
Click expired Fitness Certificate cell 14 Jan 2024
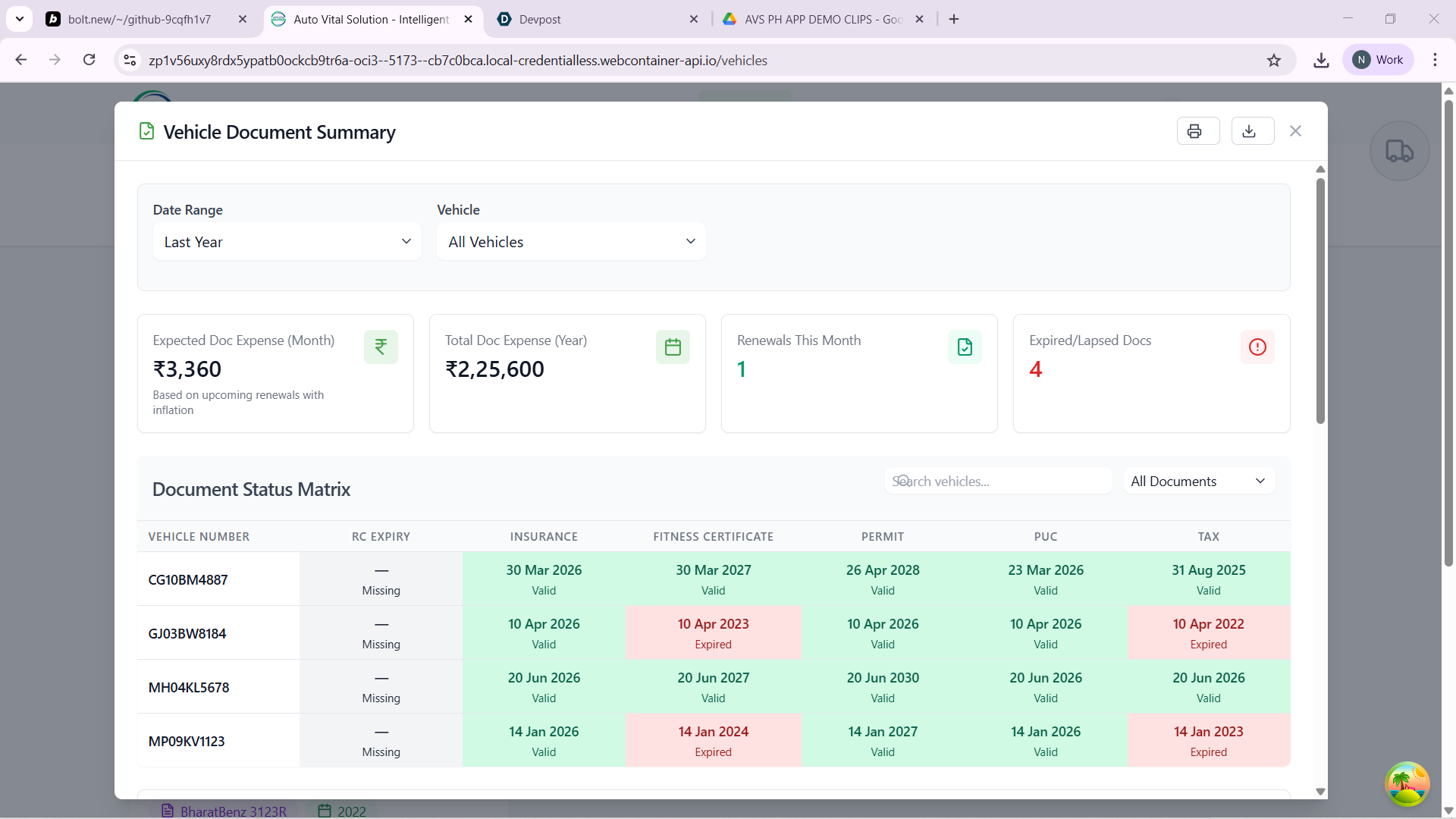713,741
